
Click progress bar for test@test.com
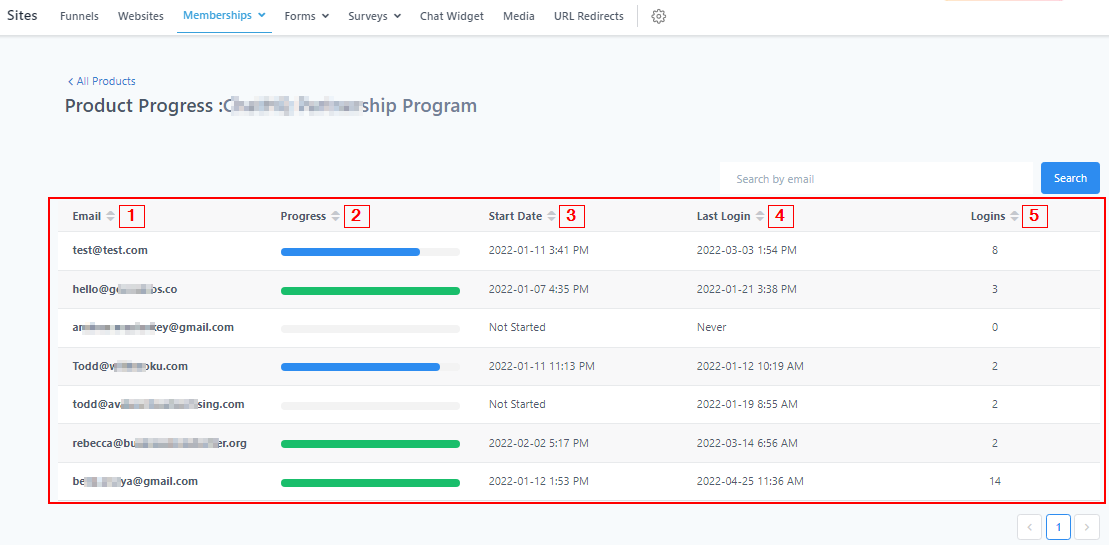click(x=370, y=251)
